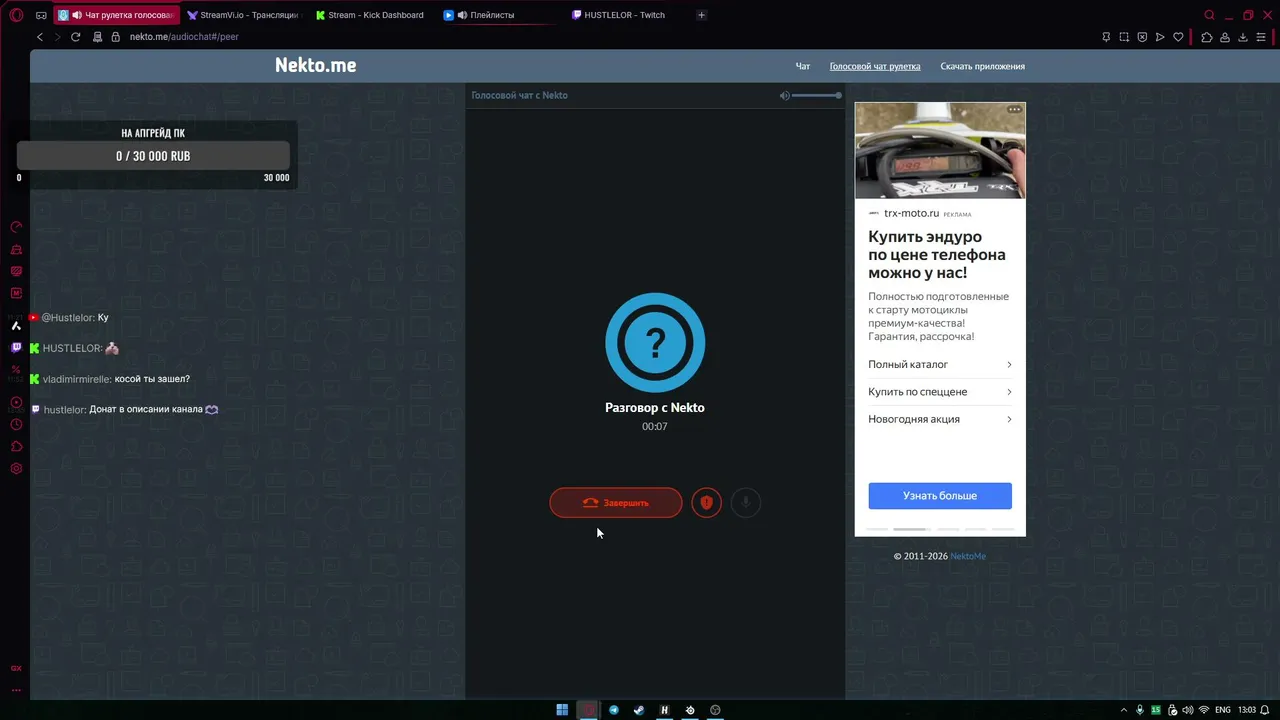Open the Голосовой чат рулетка page
1280x720 pixels.
[x=875, y=66]
